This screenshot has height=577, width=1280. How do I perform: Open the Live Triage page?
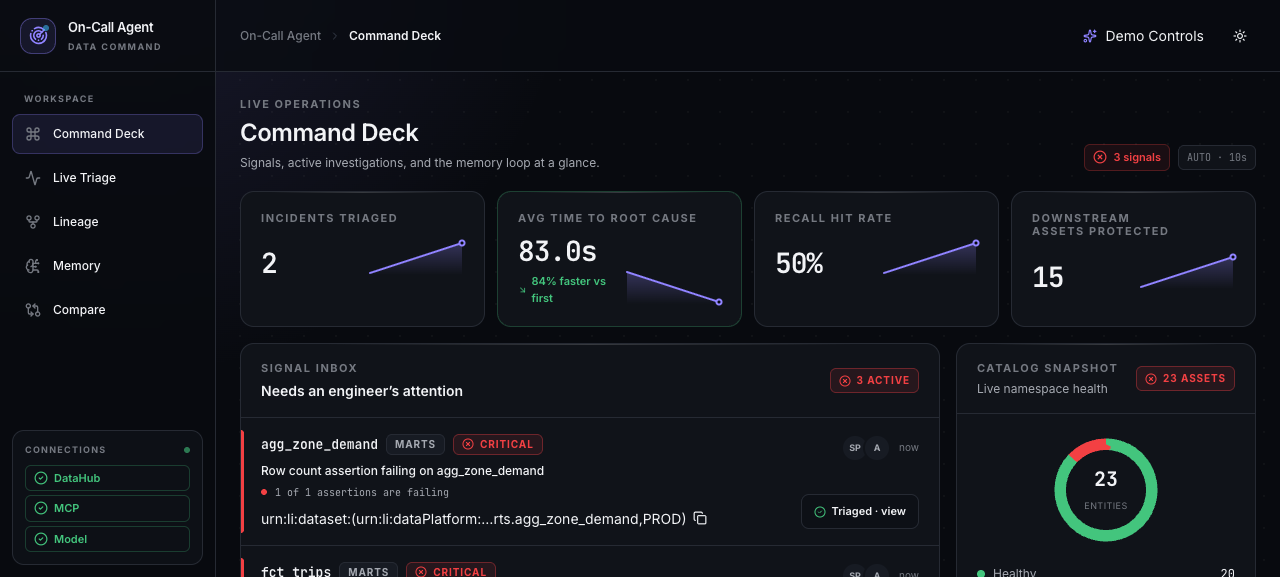pyautogui.click(x=107, y=178)
